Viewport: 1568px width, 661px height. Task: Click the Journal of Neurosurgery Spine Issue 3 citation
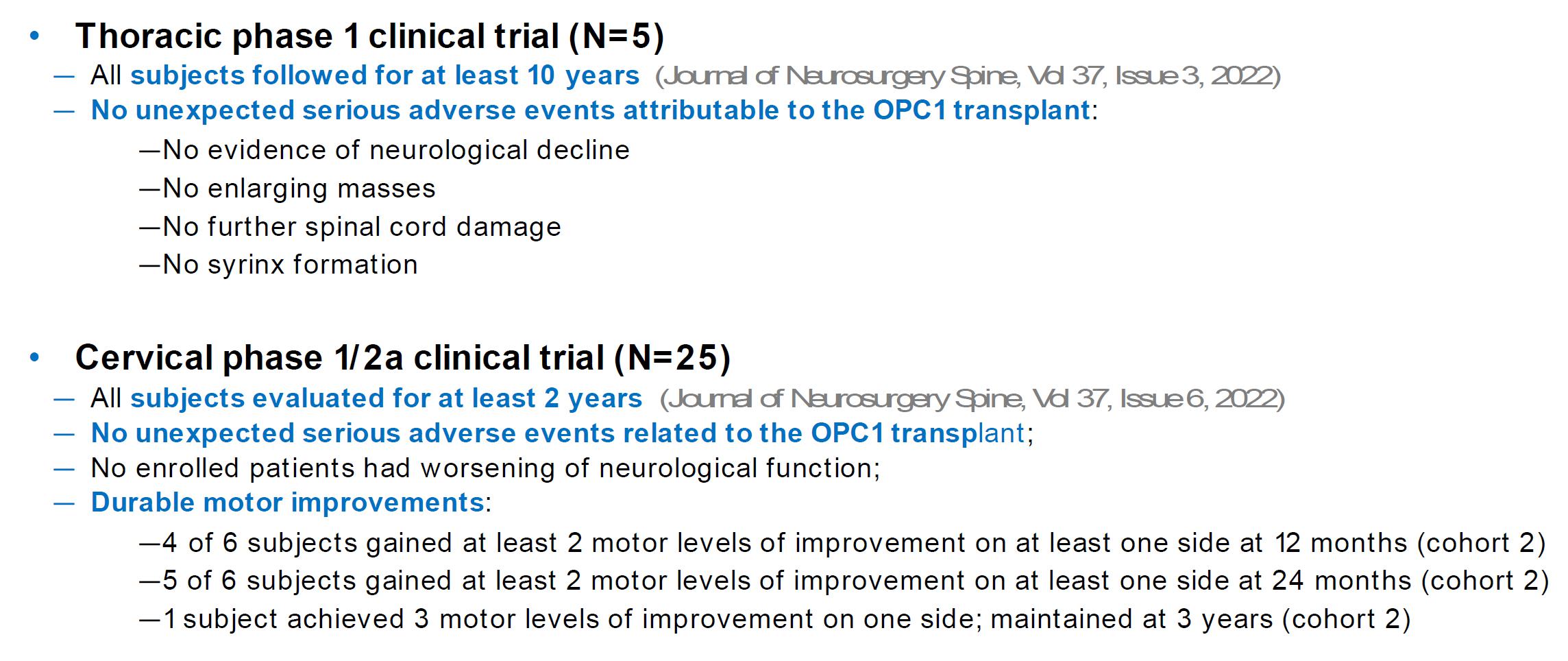pos(968,75)
